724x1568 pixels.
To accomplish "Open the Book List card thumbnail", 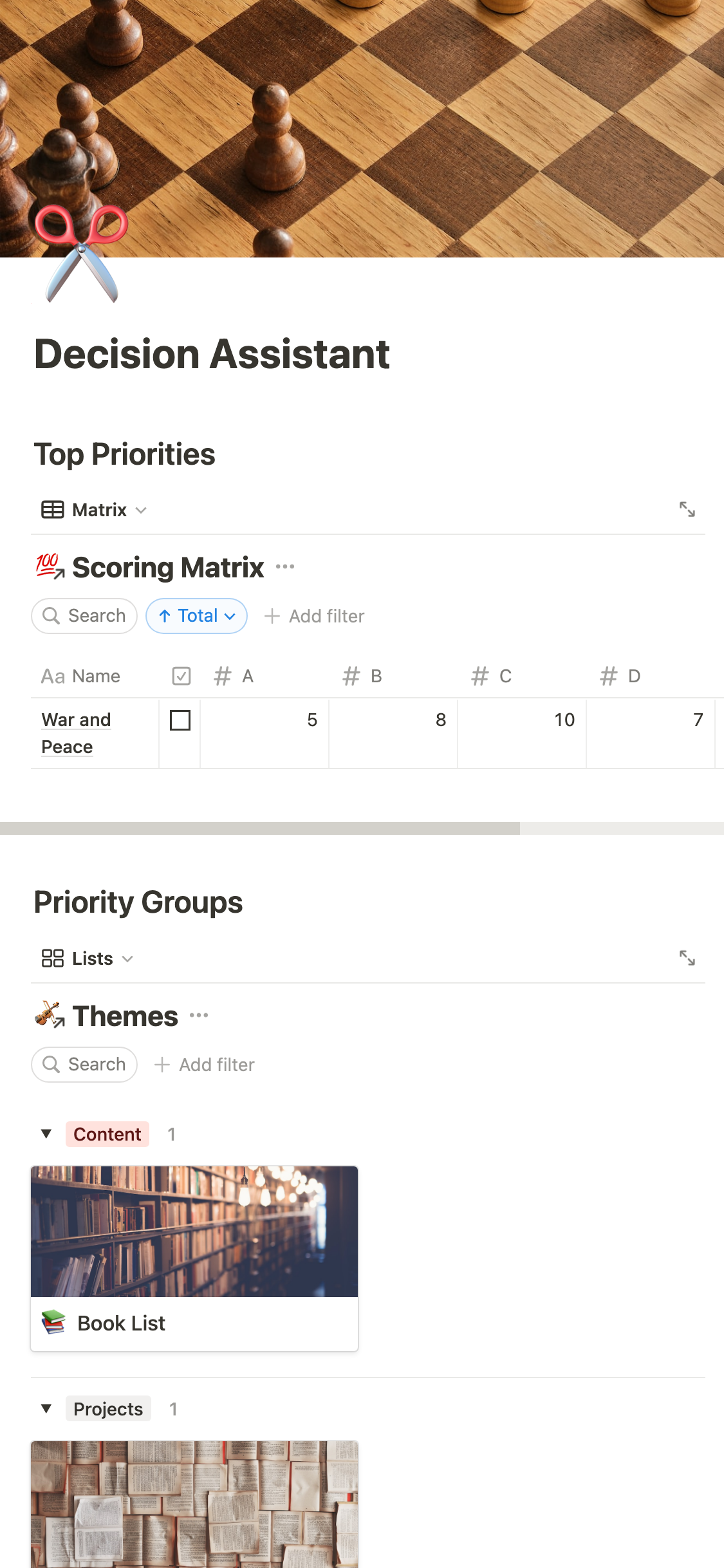I will point(194,1231).
